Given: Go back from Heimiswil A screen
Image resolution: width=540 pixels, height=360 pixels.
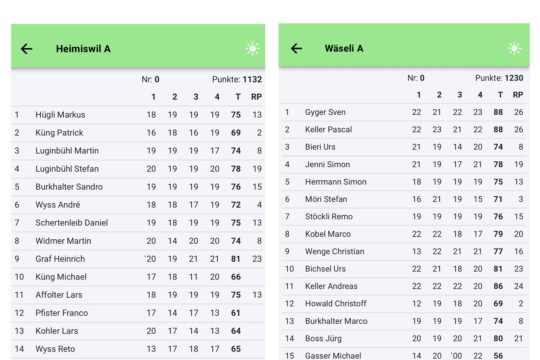Looking at the screenshot, I should point(27,49).
